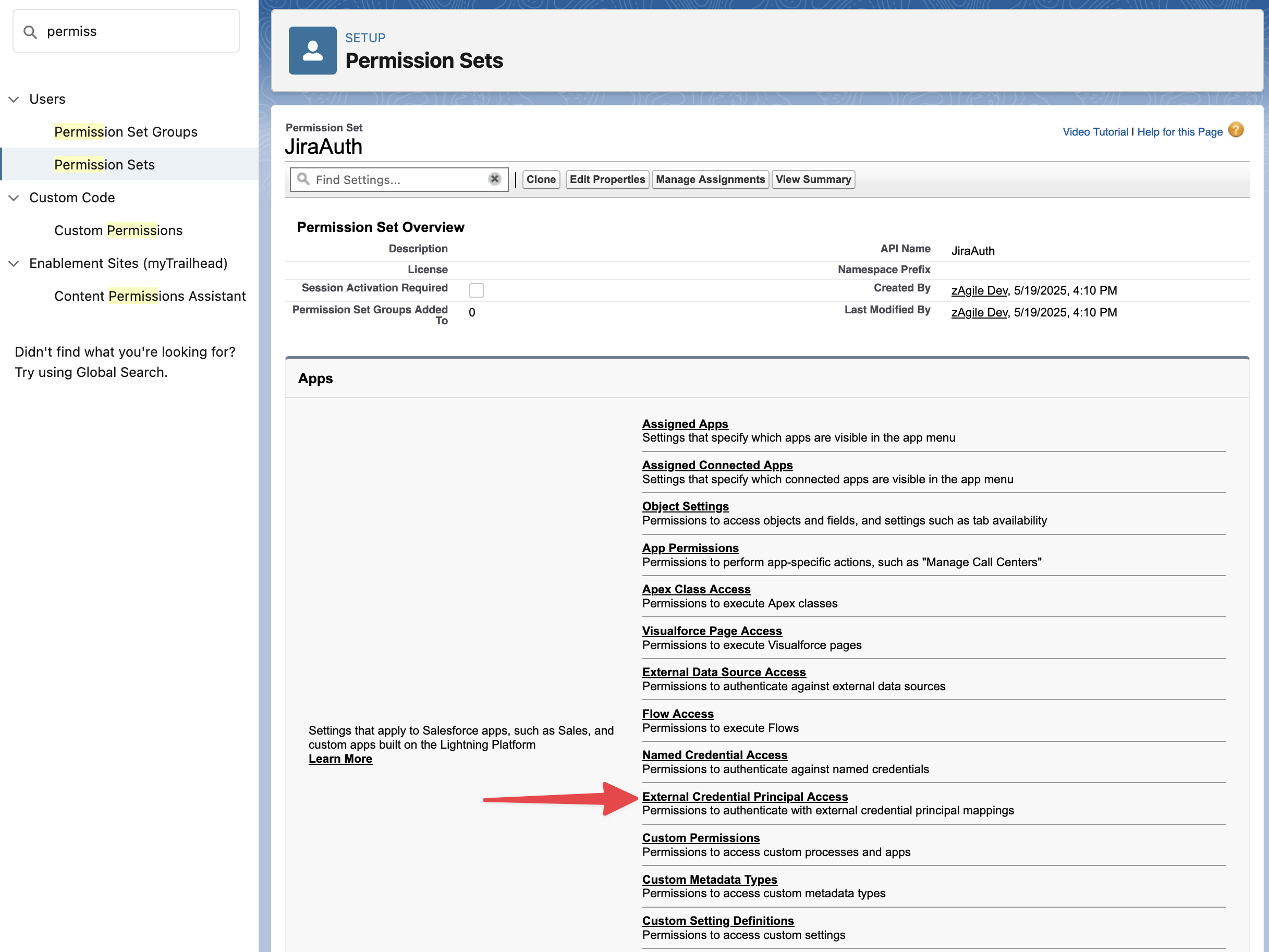1269x952 pixels.
Task: Clear the Find Settings field with X icon
Action: pyautogui.click(x=495, y=179)
